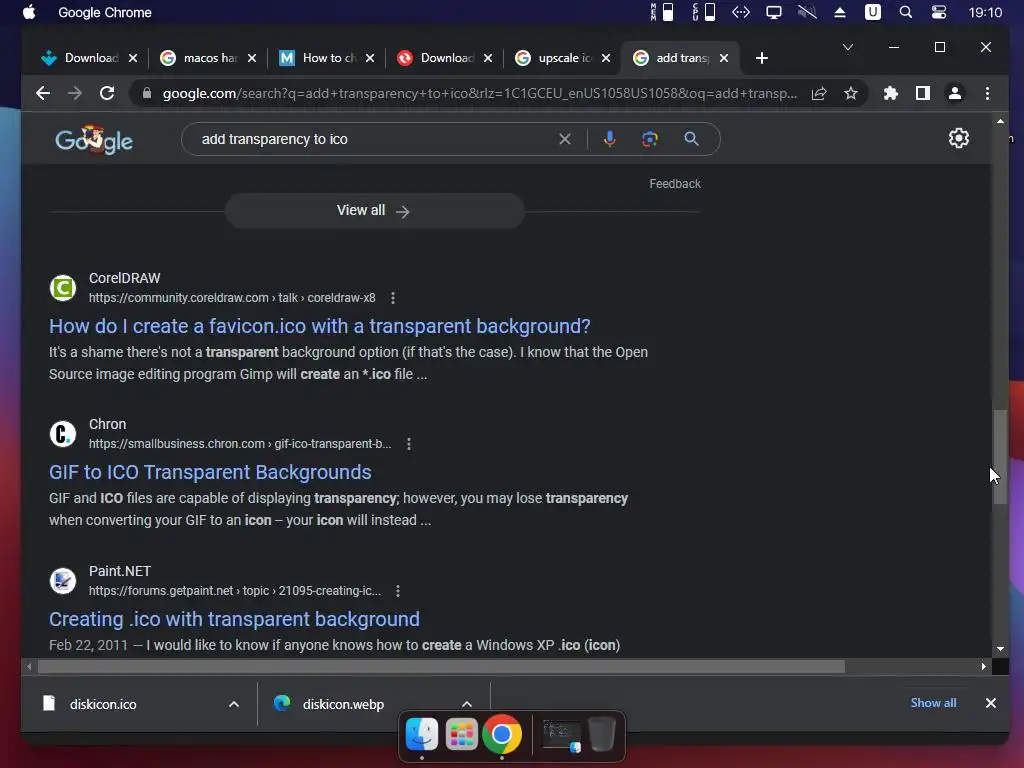Click the Chrome icon in the Dock
The width and height of the screenshot is (1024, 768).
click(502, 734)
